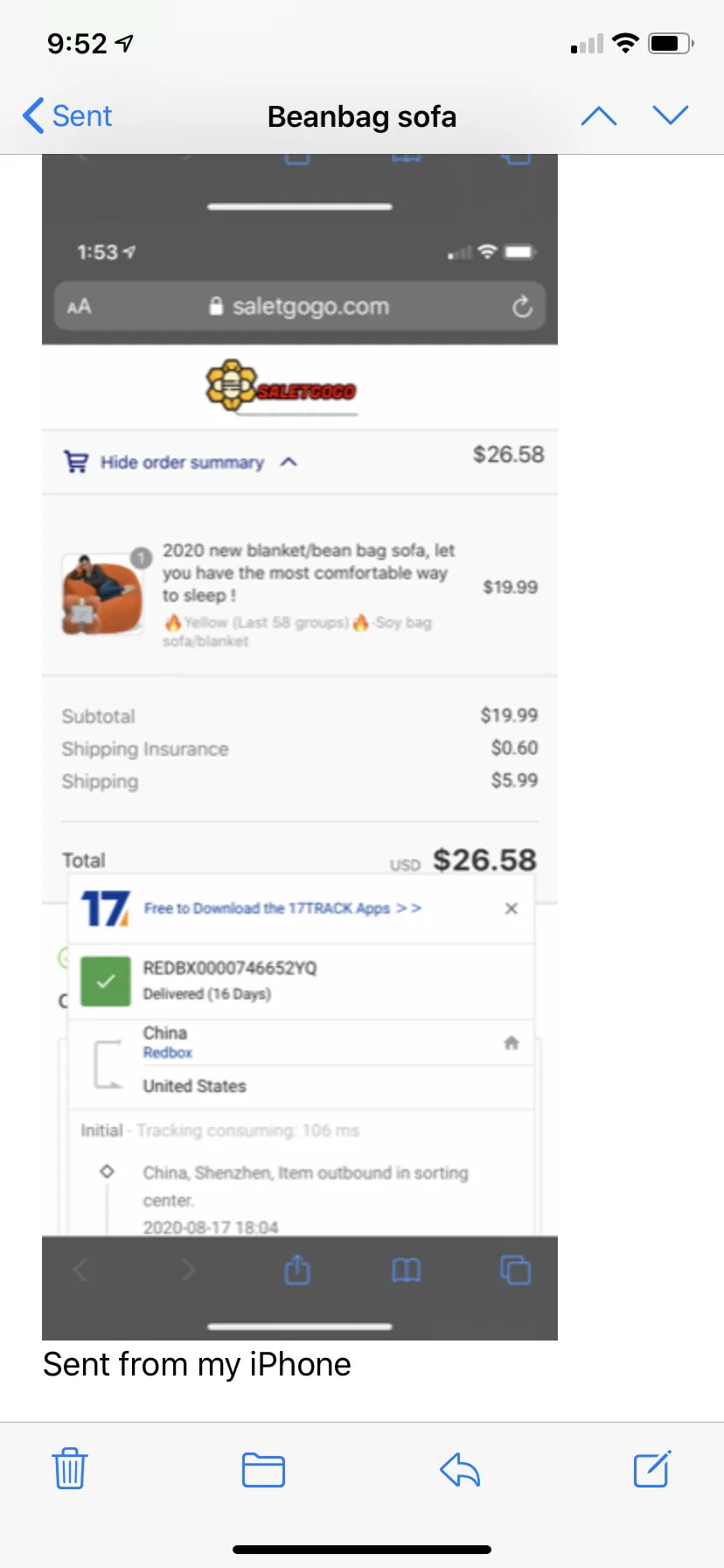Tap the home icon beside China
Viewport: 724px width, 1568px height.
[x=512, y=1042]
